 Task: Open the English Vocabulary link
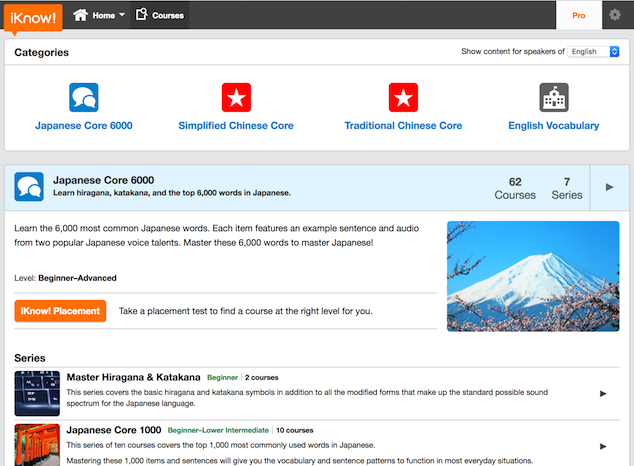554,126
